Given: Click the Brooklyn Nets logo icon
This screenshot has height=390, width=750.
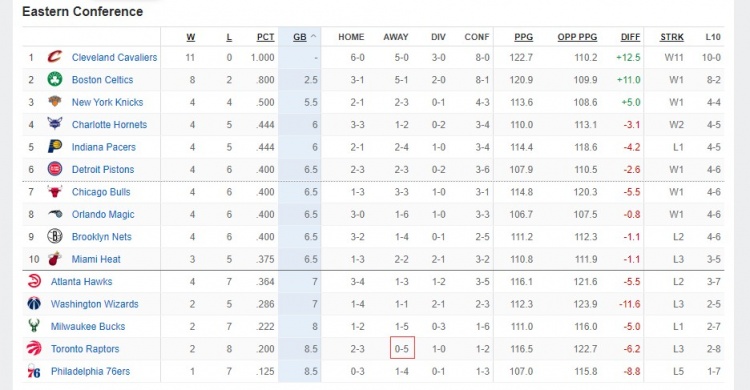Looking at the screenshot, I should 55,236.
